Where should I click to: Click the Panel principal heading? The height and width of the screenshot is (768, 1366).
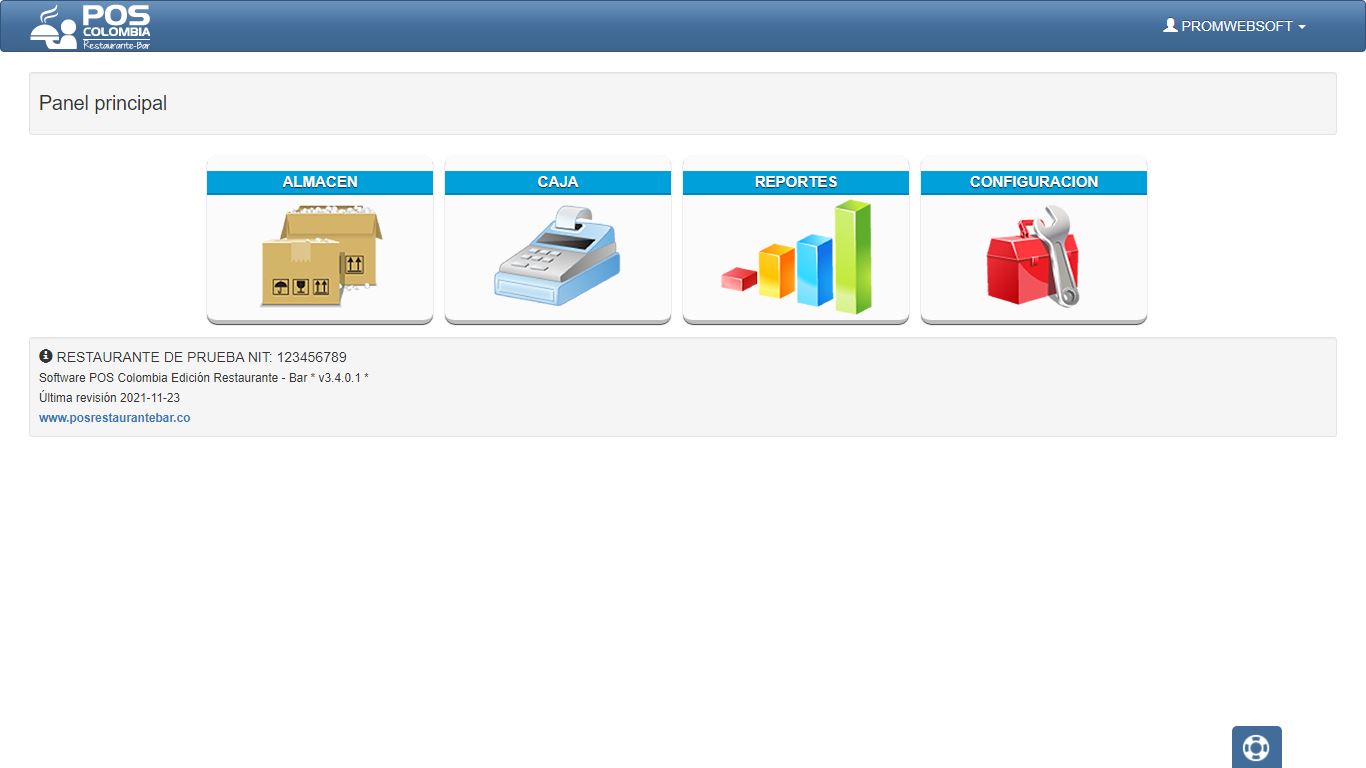[103, 103]
